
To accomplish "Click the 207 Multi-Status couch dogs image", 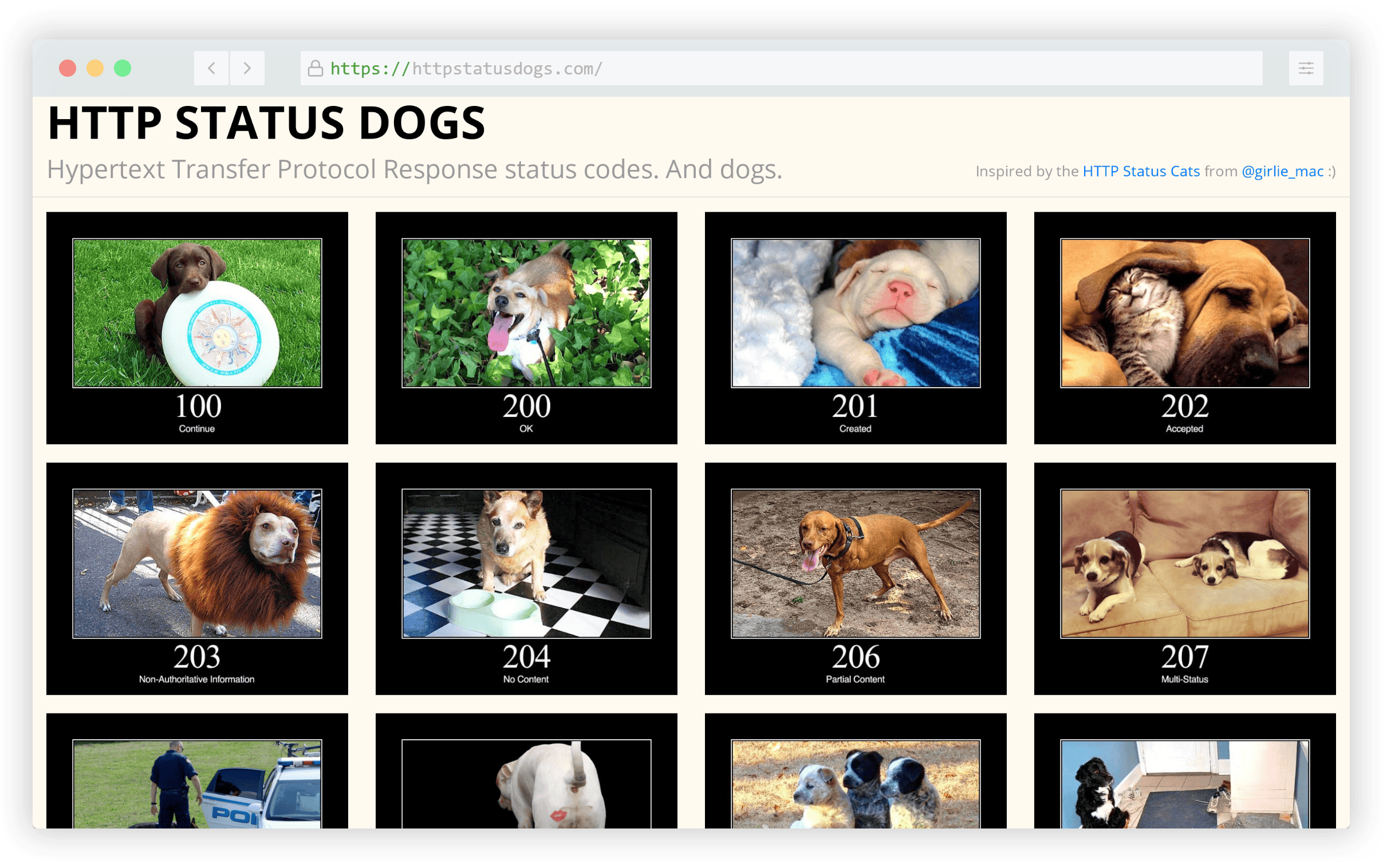I will (1184, 565).
